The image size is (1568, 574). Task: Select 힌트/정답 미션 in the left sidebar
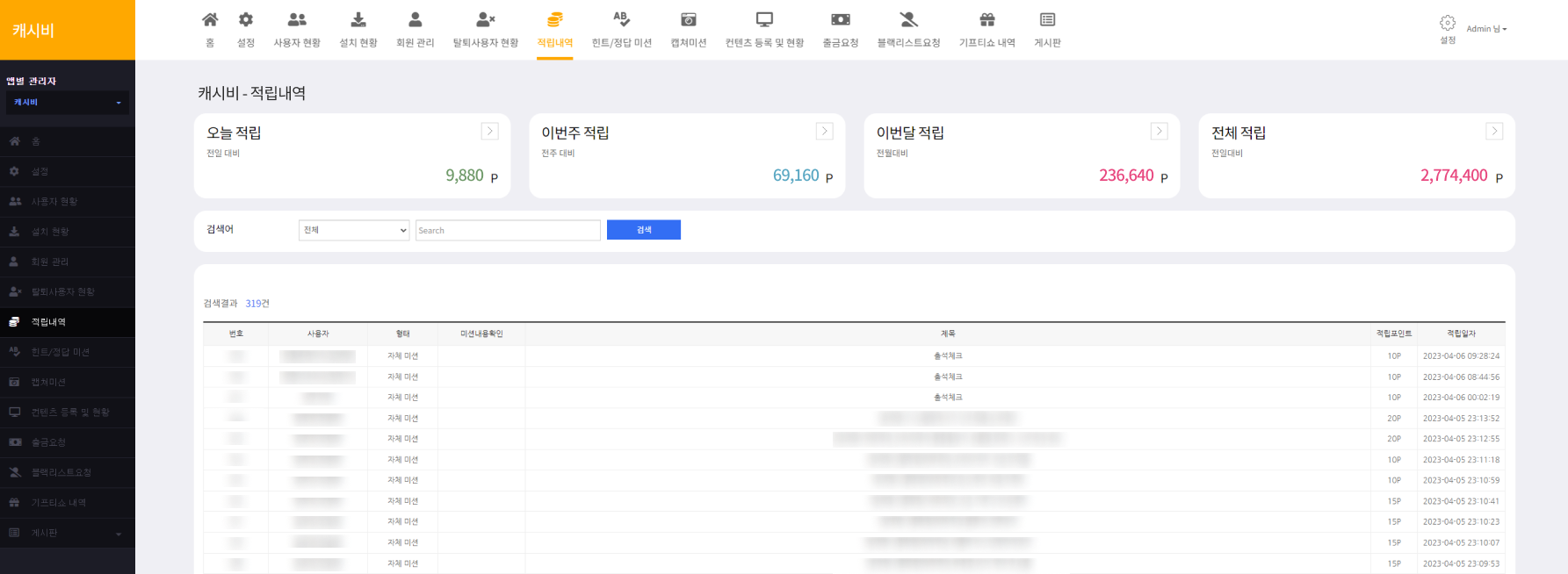(68, 352)
